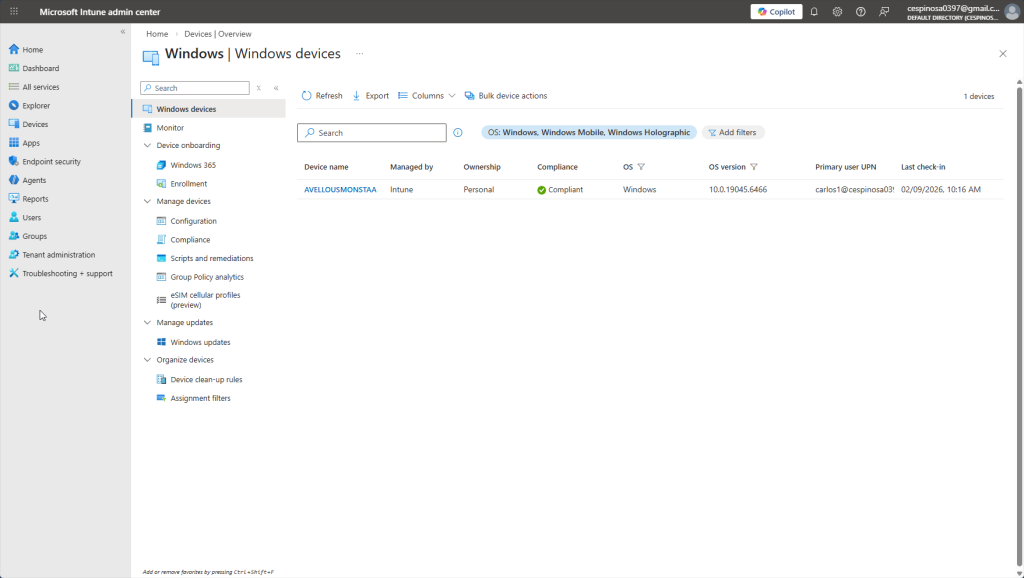The height and width of the screenshot is (578, 1024).
Task: Open the Columns dropdown
Action: point(427,96)
